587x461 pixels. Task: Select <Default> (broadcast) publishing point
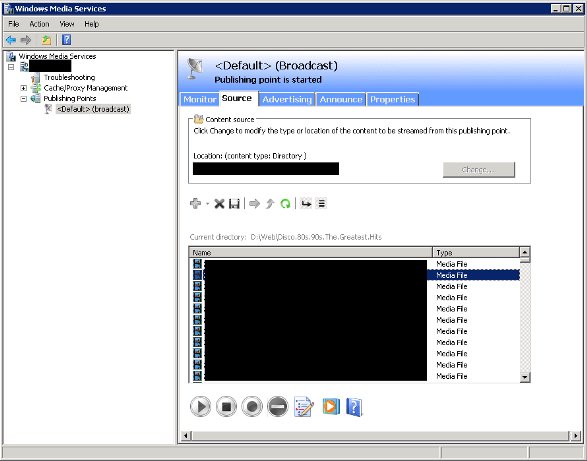(93, 109)
